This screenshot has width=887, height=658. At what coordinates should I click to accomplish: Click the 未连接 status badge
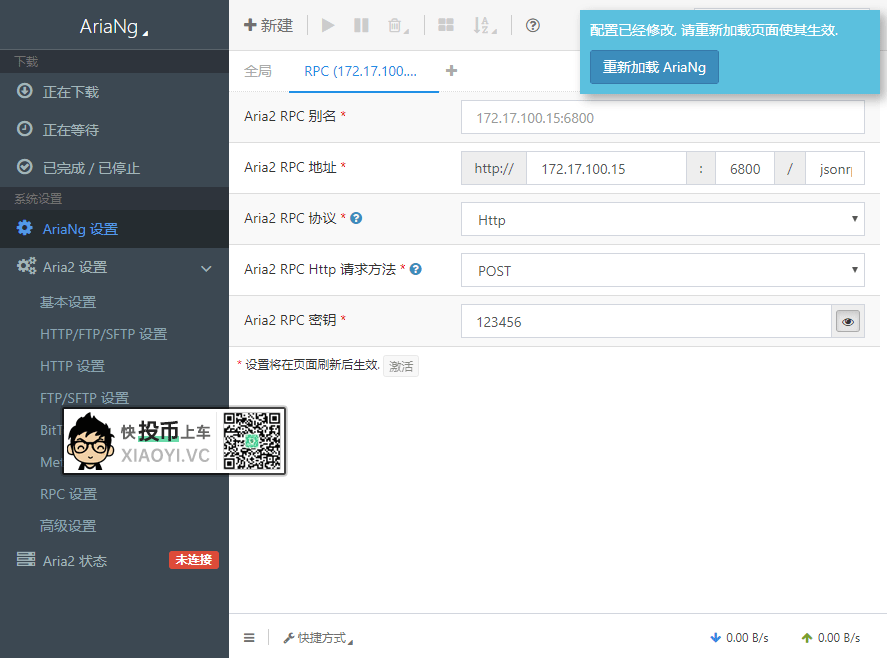point(193,560)
